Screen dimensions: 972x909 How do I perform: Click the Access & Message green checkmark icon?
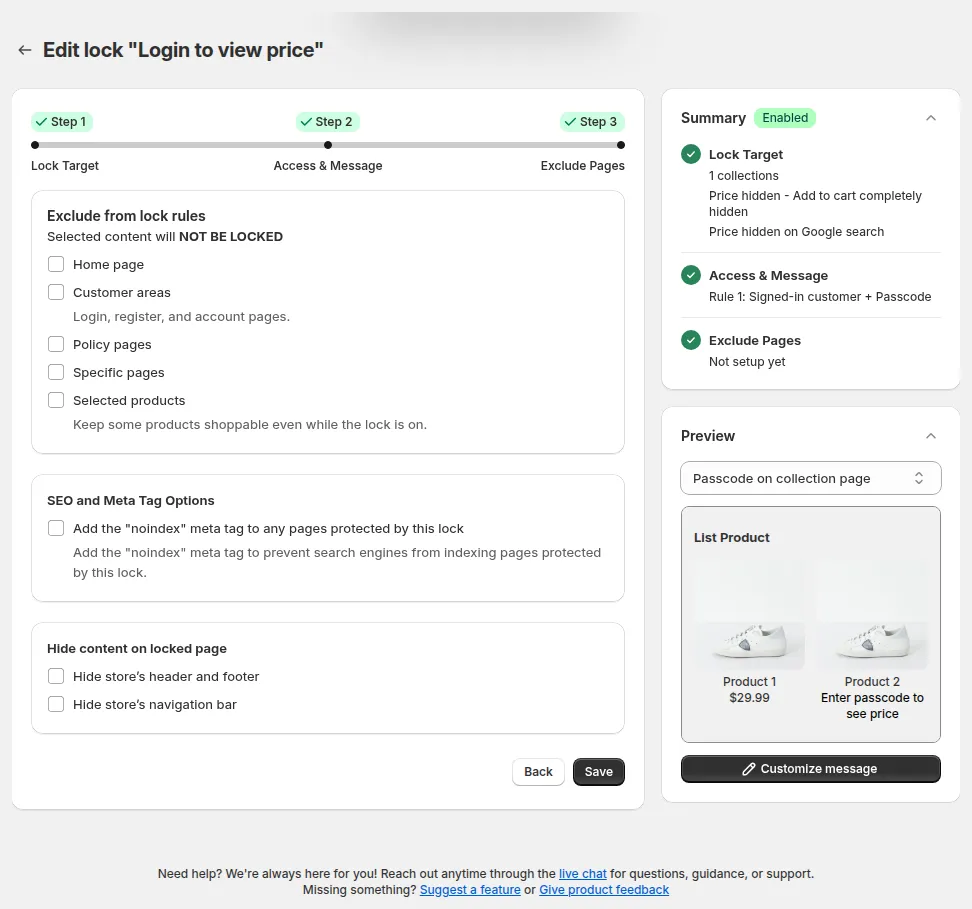[x=691, y=275]
